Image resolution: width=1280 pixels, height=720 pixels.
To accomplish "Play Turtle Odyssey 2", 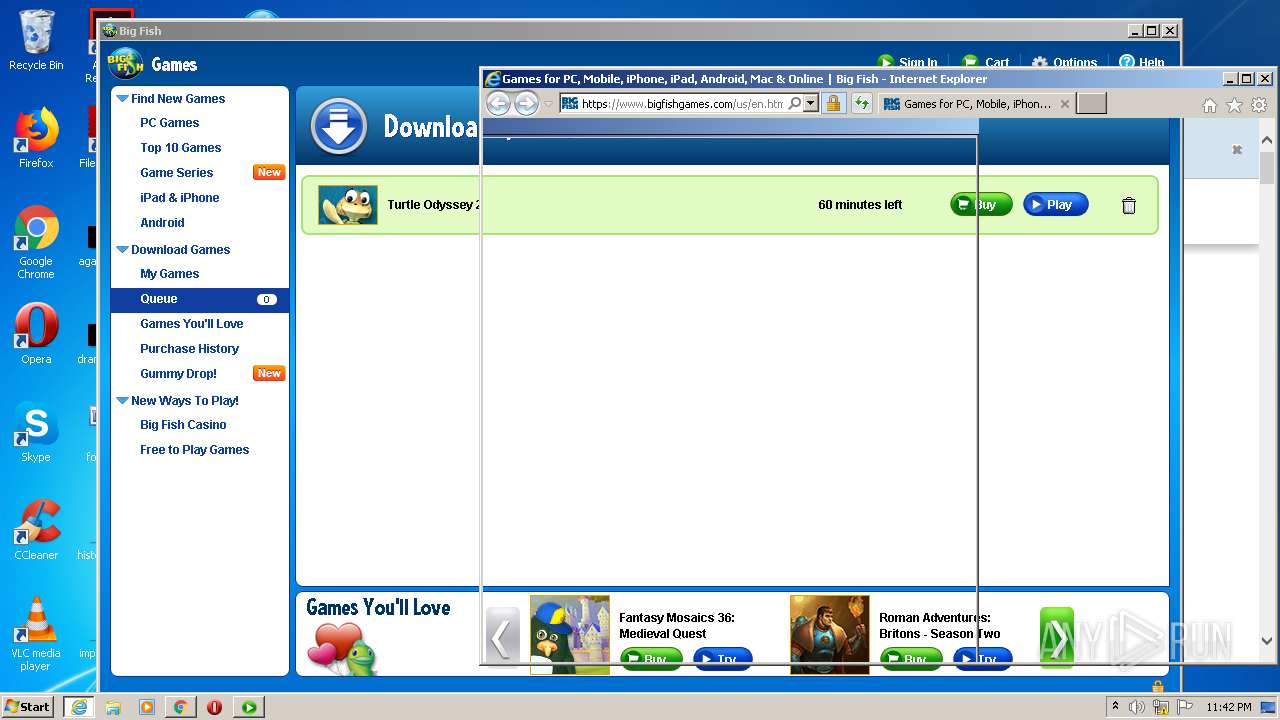I will (1056, 205).
